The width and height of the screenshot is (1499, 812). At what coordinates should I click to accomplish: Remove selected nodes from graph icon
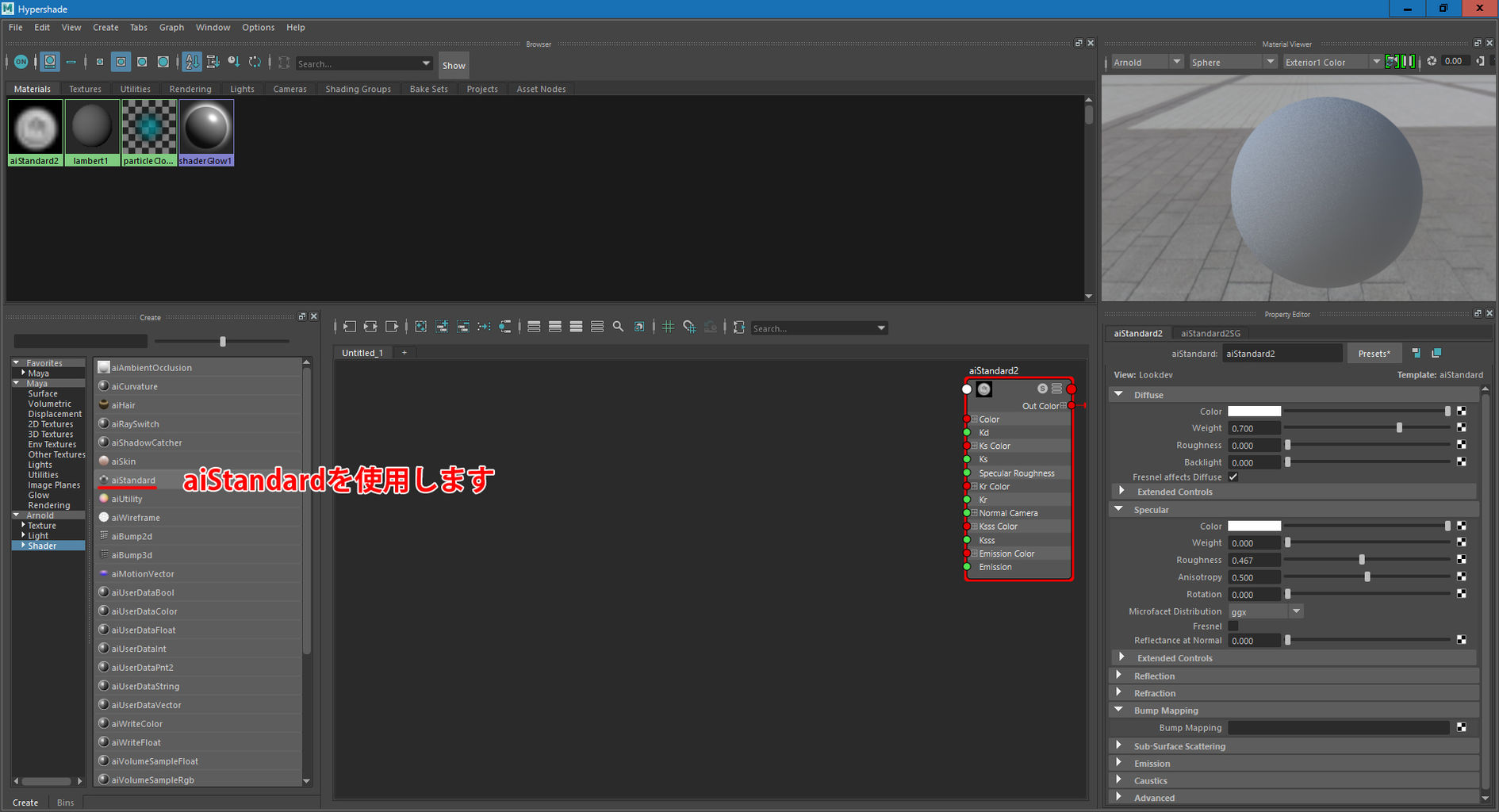pos(463,327)
